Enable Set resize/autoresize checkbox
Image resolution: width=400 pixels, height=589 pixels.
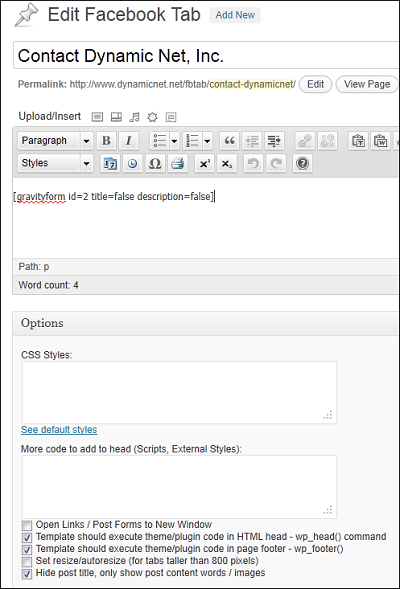point(27,562)
